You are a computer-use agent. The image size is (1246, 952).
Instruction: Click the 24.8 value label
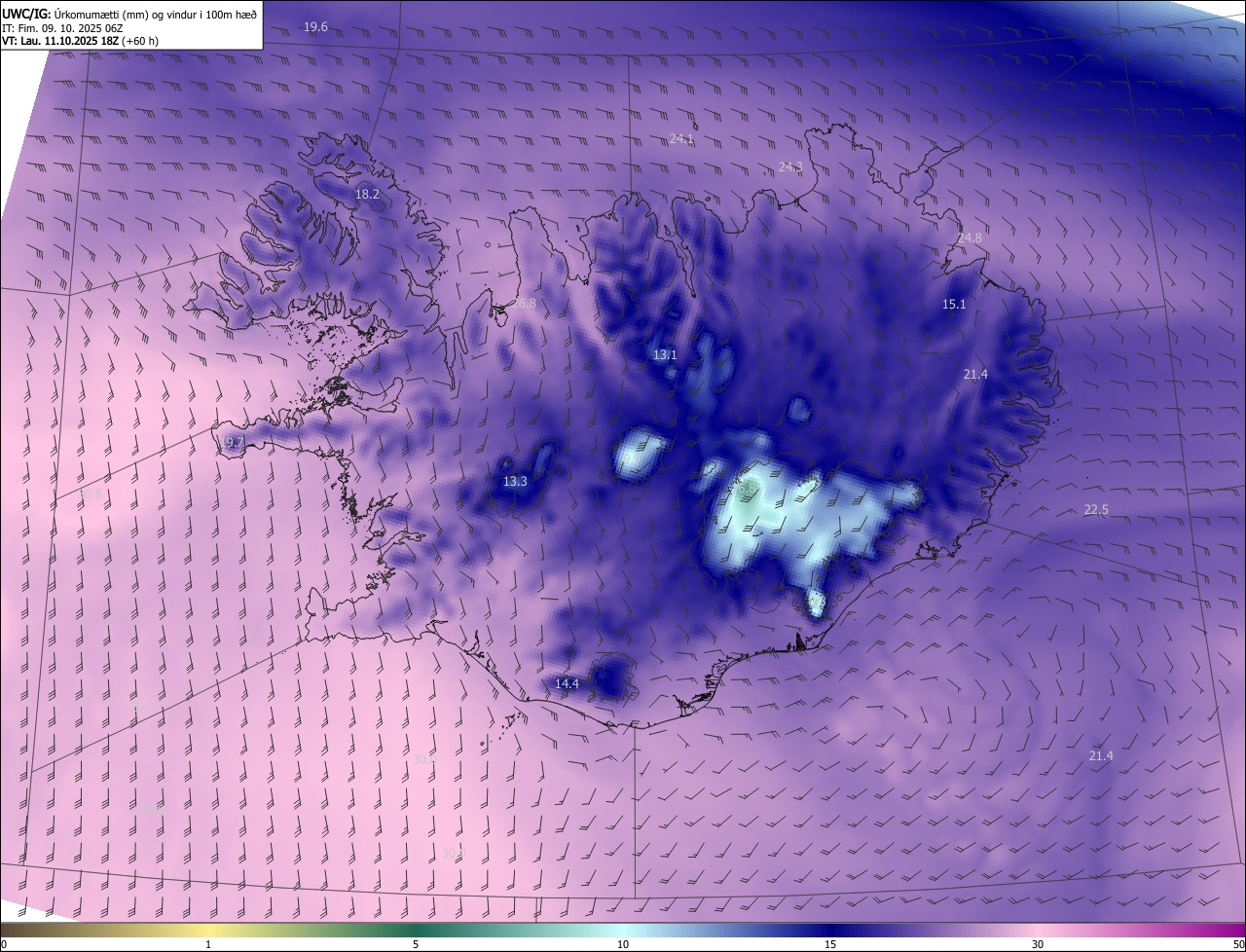[970, 238]
